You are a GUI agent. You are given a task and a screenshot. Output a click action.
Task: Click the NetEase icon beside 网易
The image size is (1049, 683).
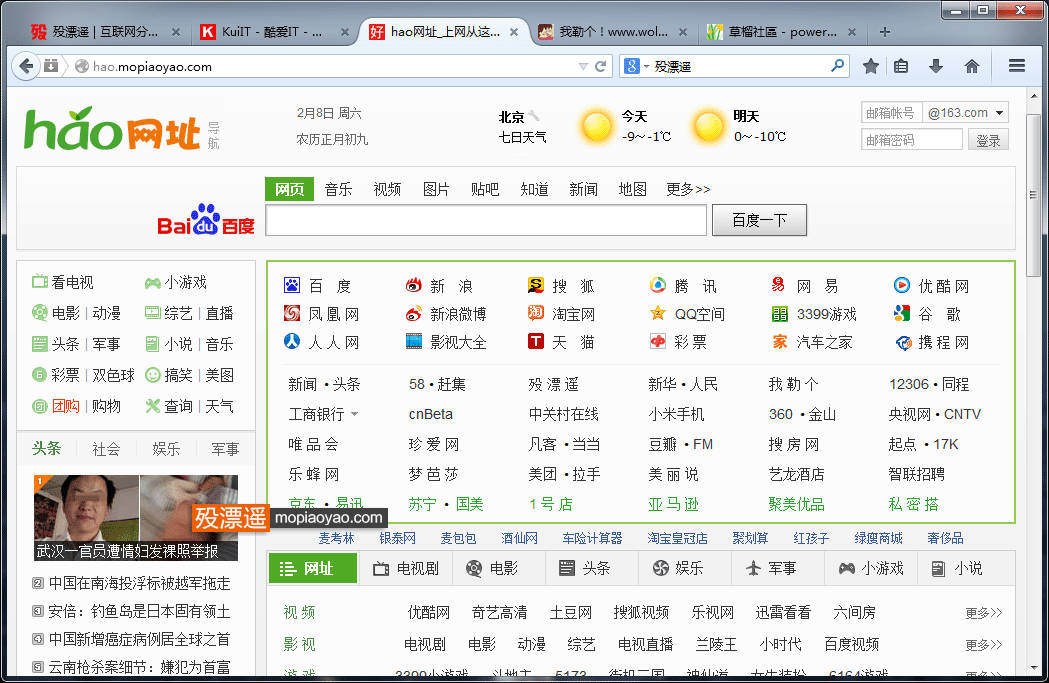[x=779, y=286]
